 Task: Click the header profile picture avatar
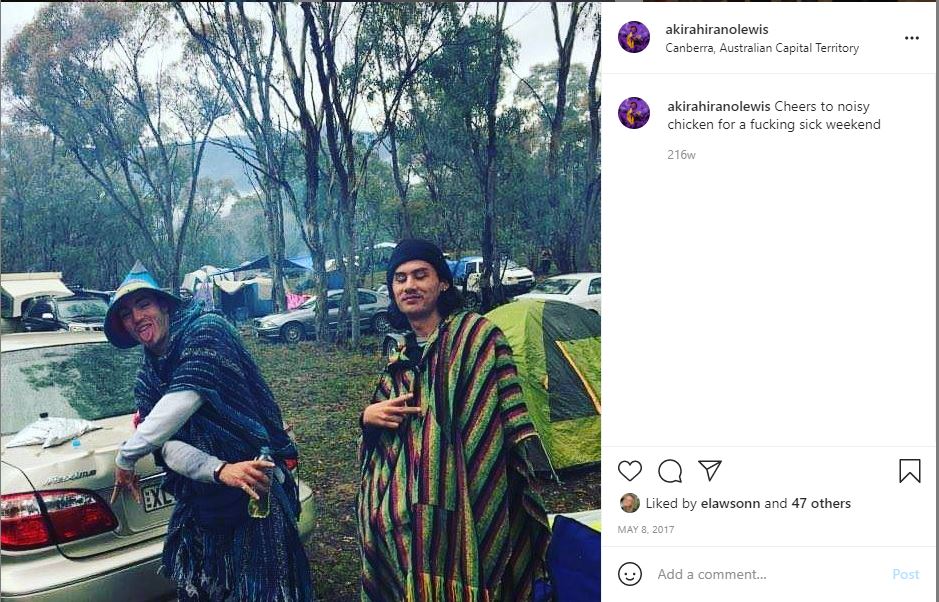point(634,37)
